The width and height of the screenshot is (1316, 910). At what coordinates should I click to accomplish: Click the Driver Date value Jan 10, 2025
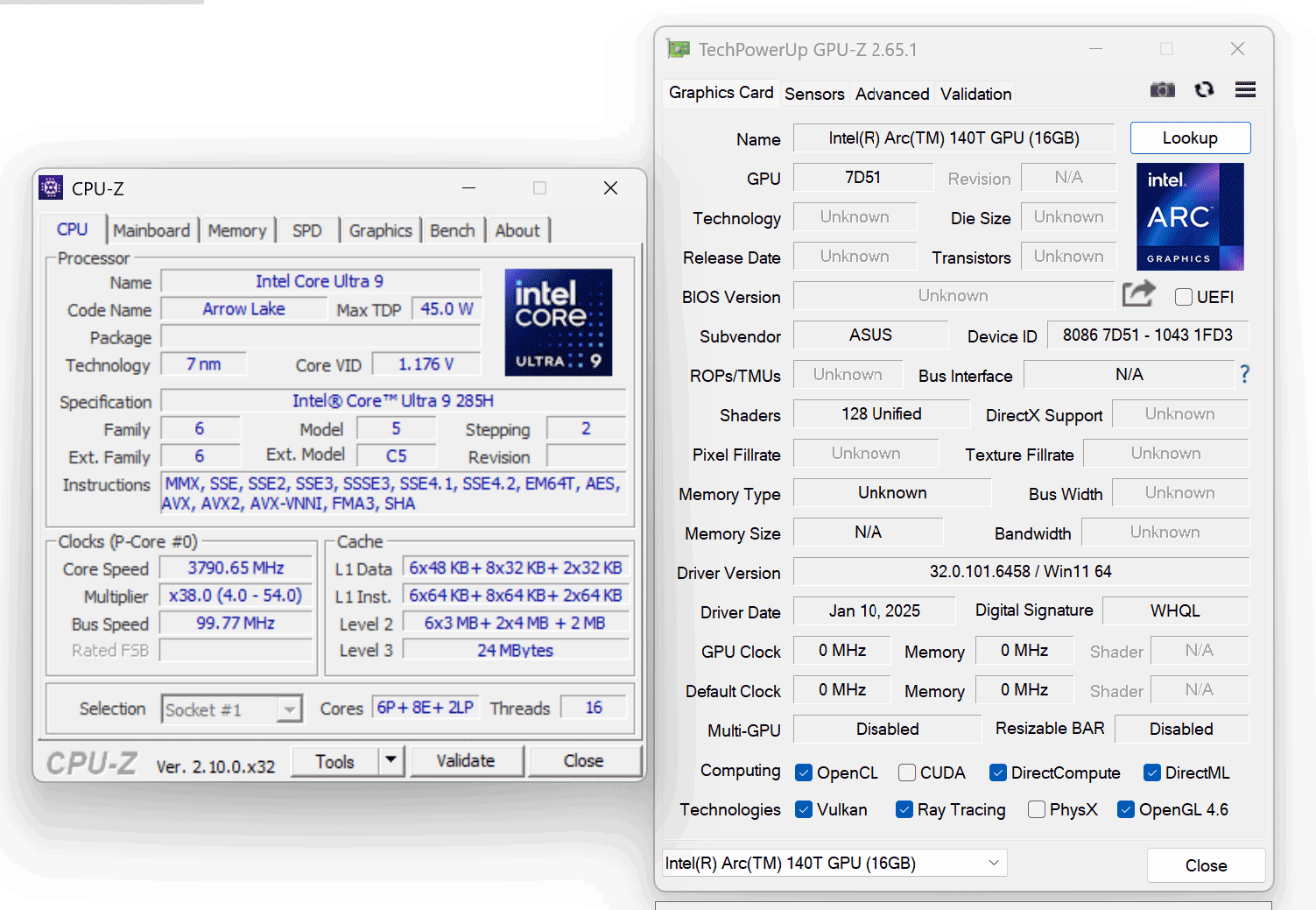[x=875, y=611]
